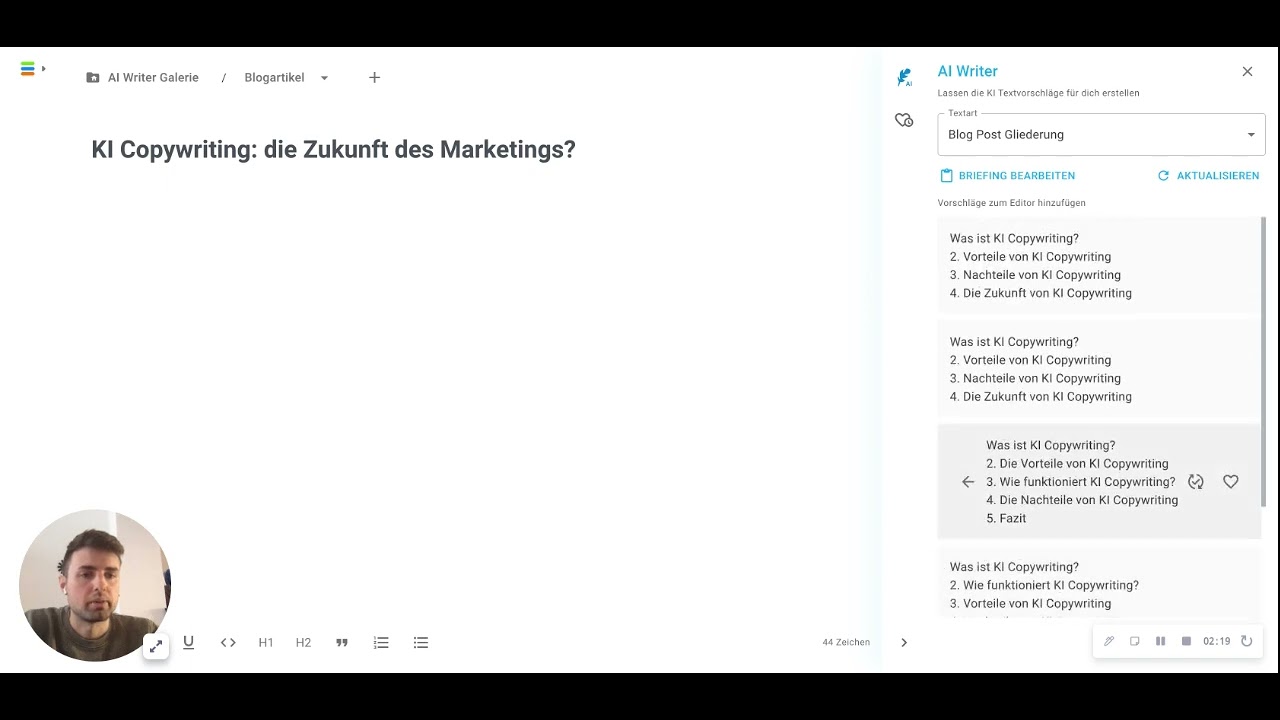The image size is (1280, 720).
Task: Apply H1 heading style
Action: [x=266, y=642]
